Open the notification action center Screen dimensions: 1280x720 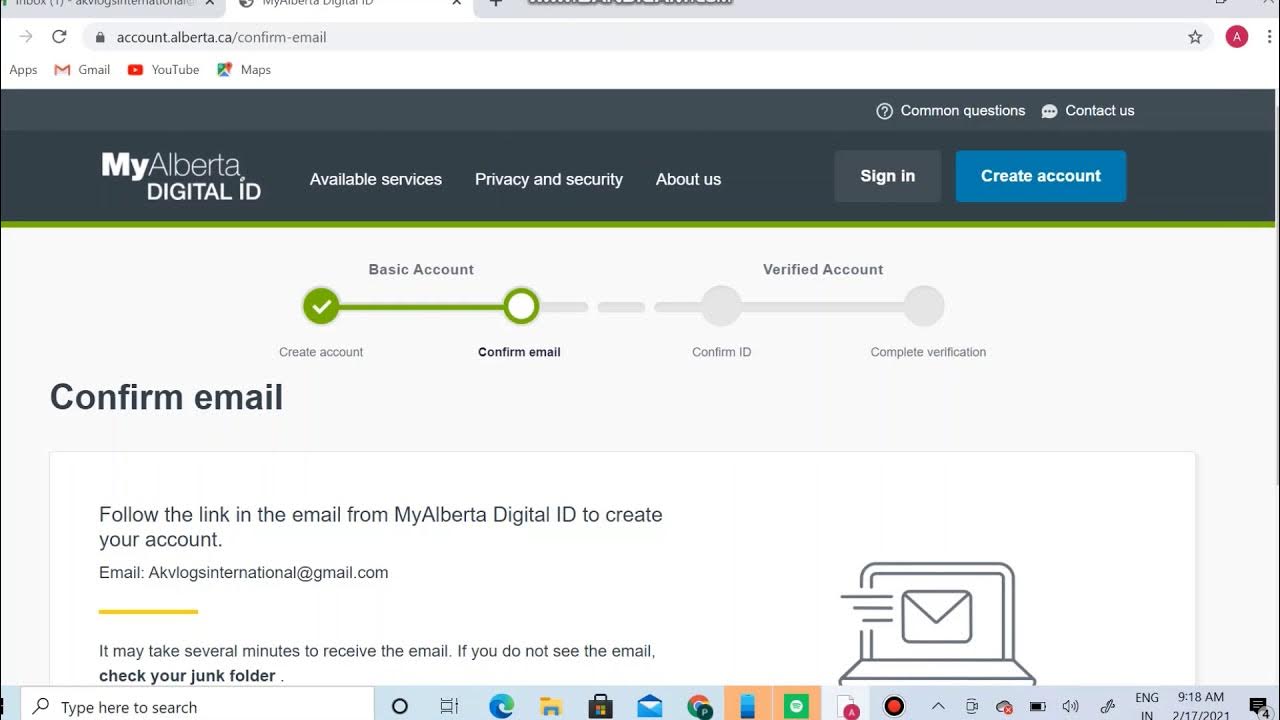[x=1259, y=707]
